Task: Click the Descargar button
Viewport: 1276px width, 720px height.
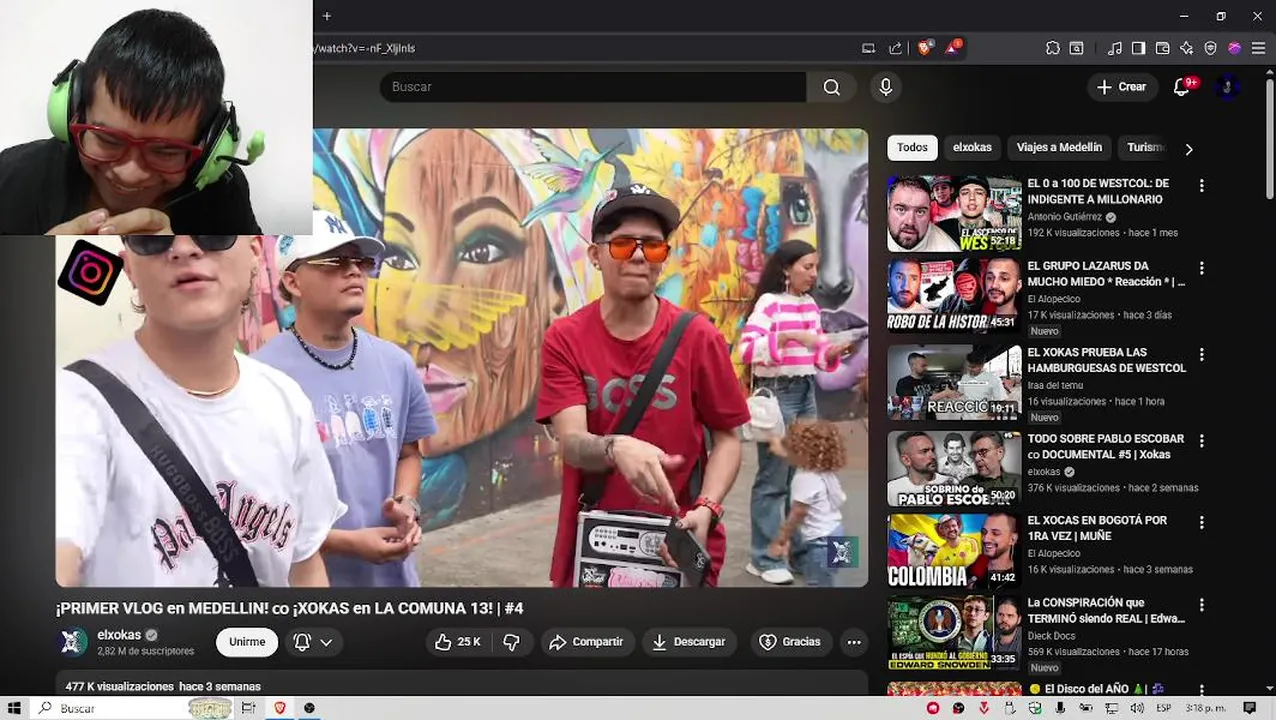Action: 689,642
